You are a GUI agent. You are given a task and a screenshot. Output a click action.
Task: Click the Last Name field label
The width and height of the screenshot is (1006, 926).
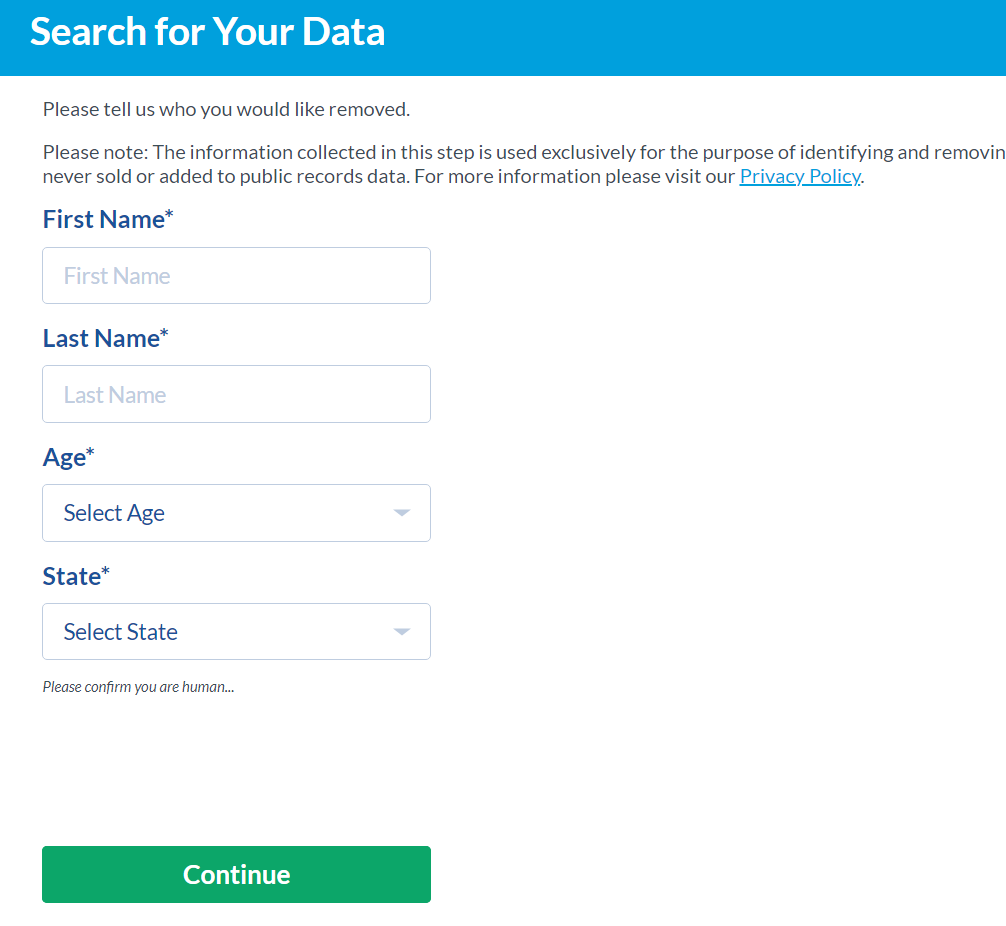(101, 338)
